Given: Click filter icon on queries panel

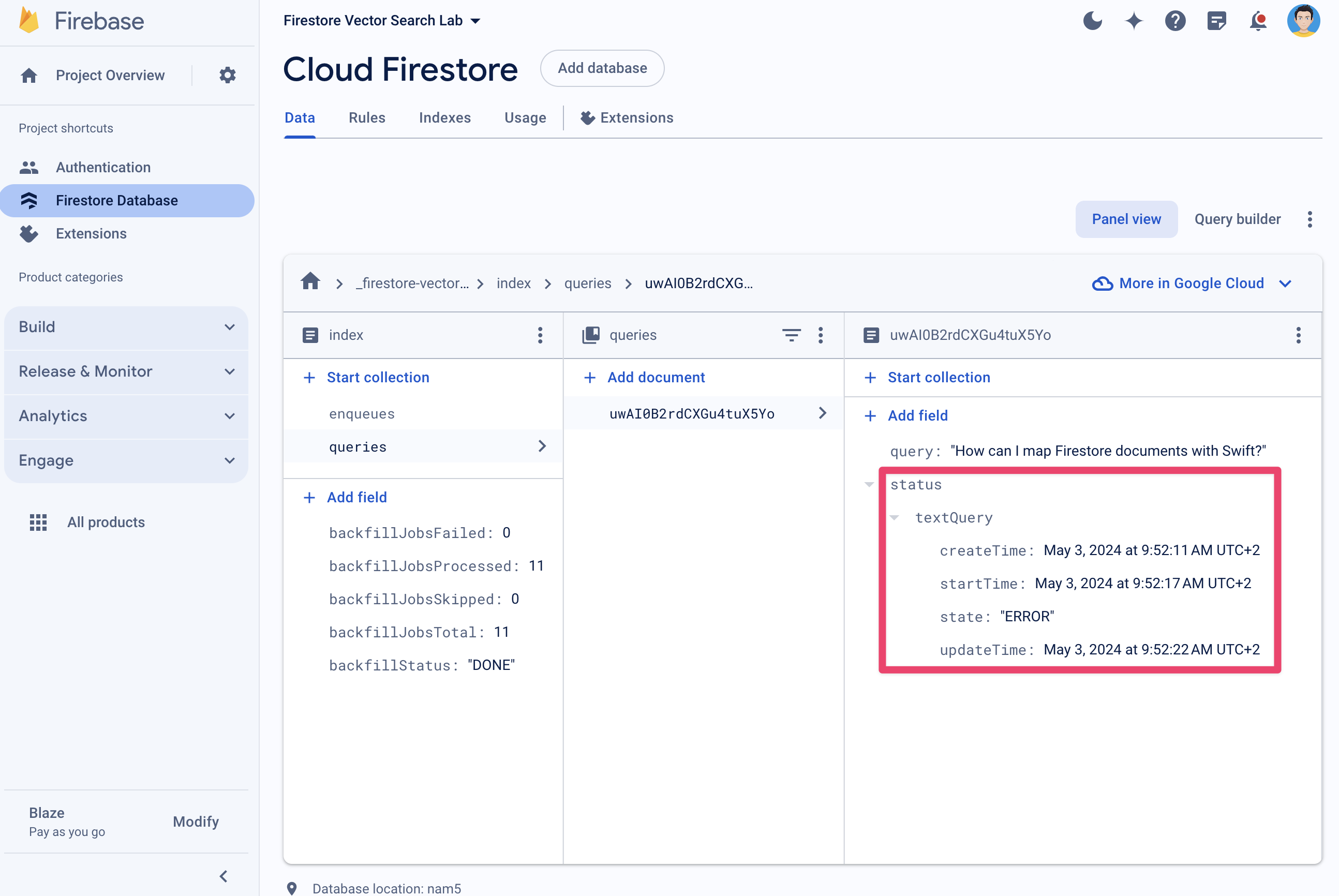Looking at the screenshot, I should pyautogui.click(x=791, y=334).
